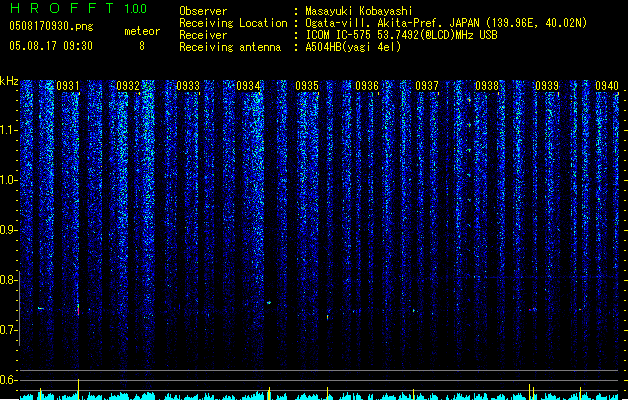The image size is (629, 400).
Task: Click the HROFFT 1.00 title text
Action: (78, 8)
